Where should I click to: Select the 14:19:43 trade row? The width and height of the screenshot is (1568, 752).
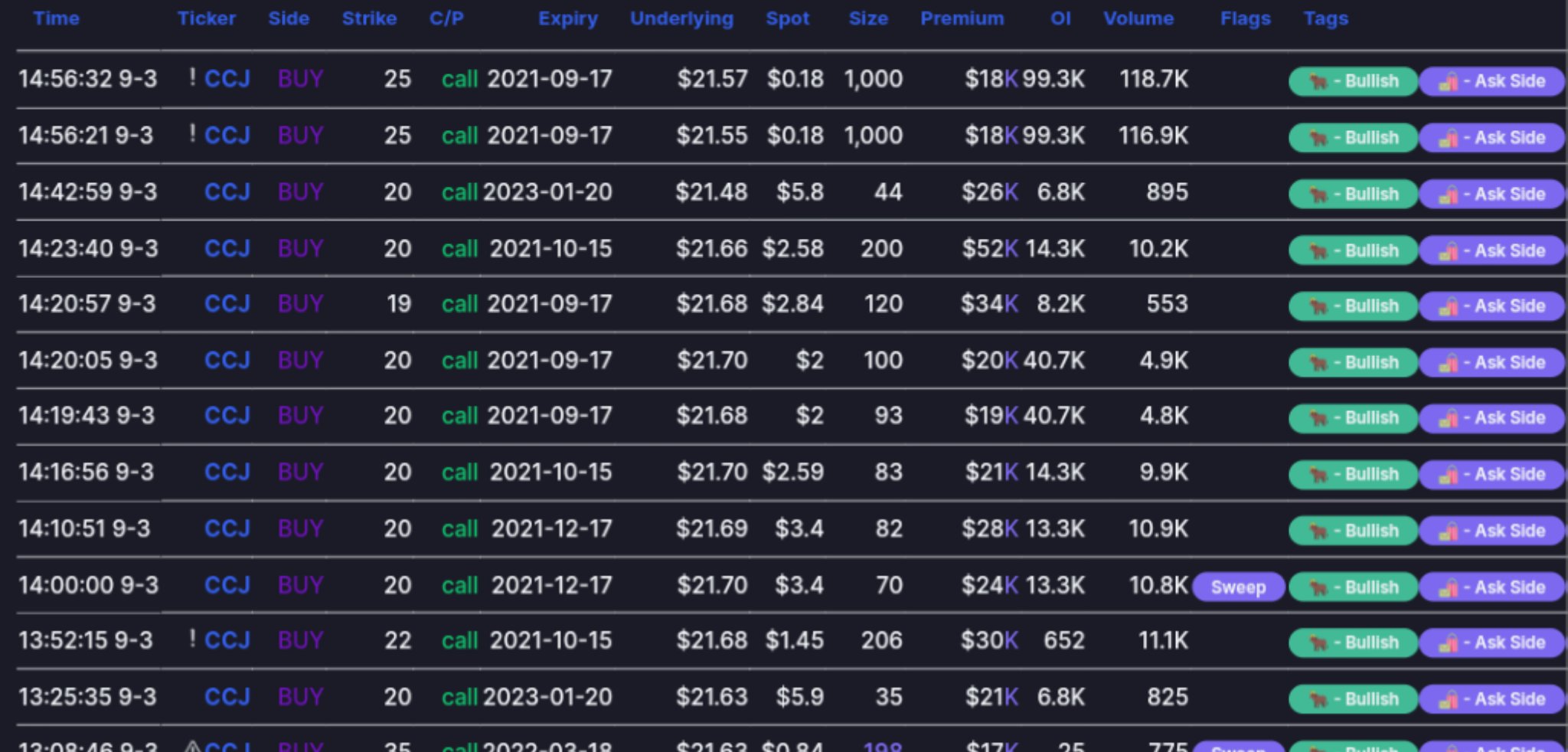pyautogui.click(x=790, y=416)
